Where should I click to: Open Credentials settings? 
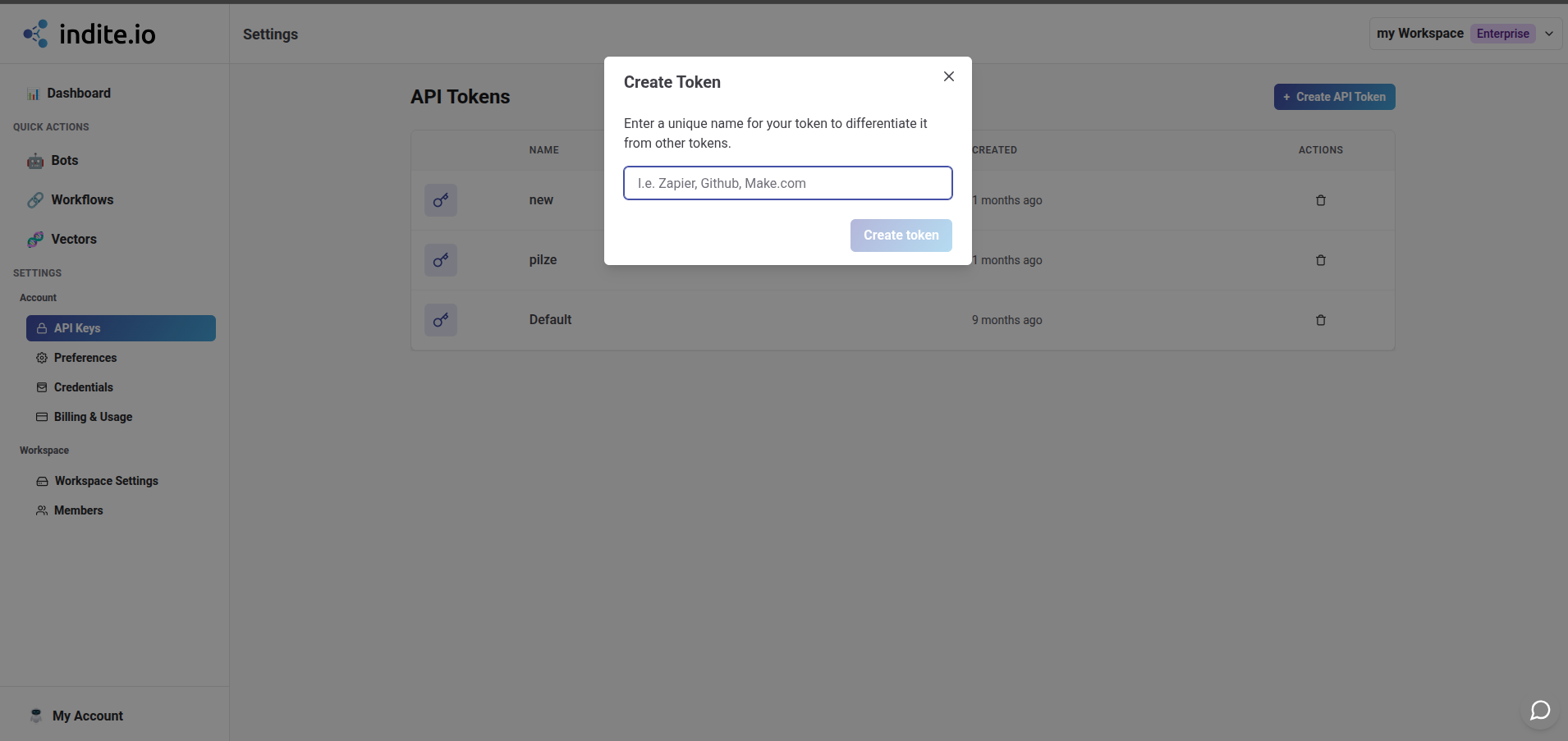pos(83,387)
